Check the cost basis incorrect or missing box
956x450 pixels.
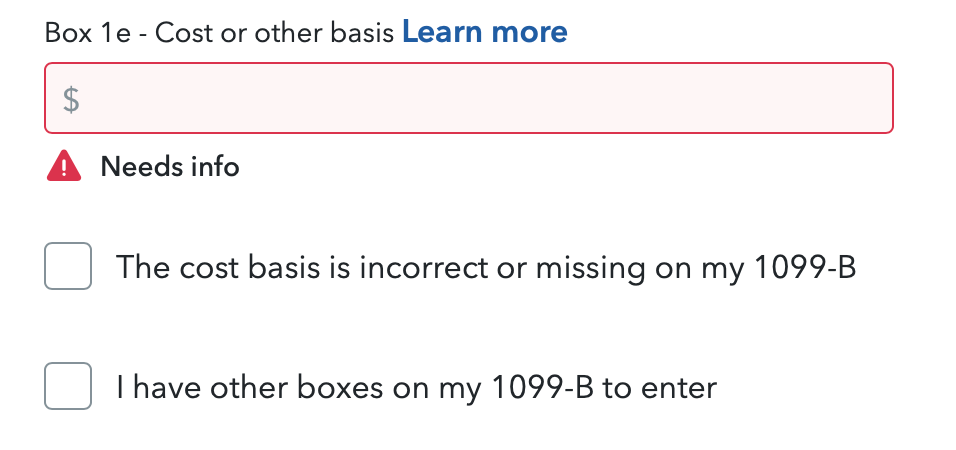(68, 266)
